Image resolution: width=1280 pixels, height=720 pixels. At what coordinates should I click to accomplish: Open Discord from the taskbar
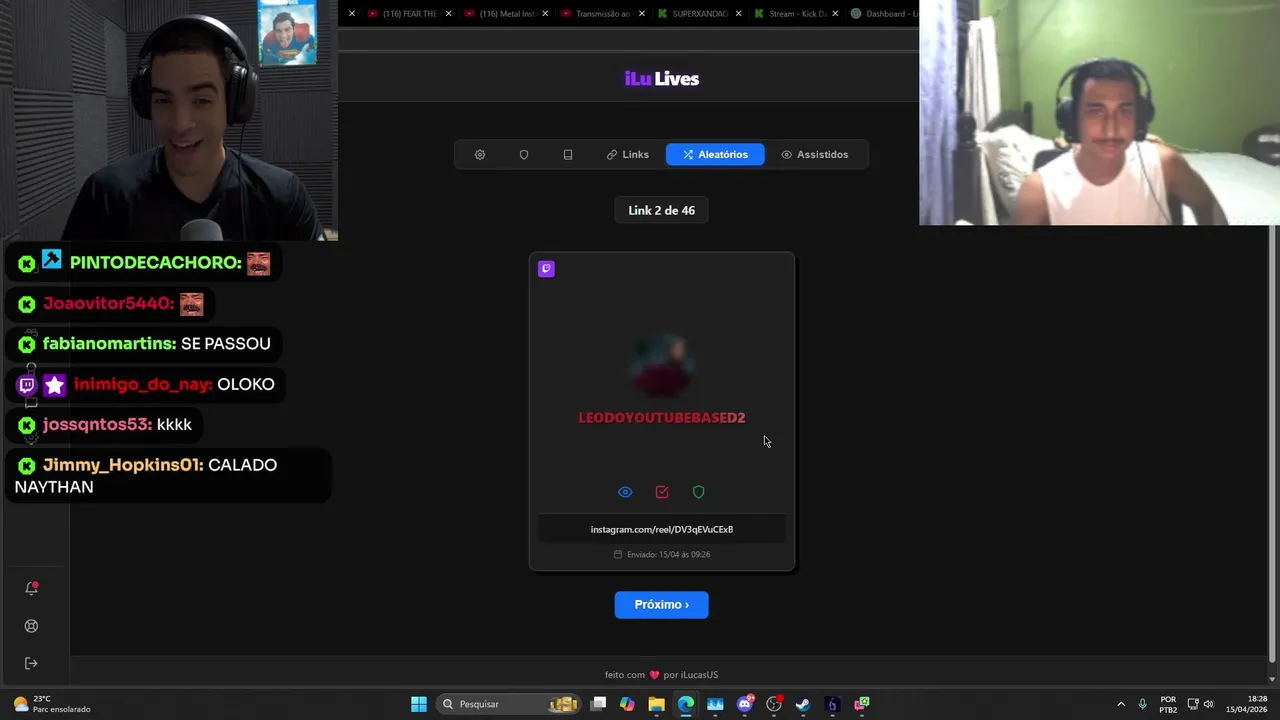[745, 704]
